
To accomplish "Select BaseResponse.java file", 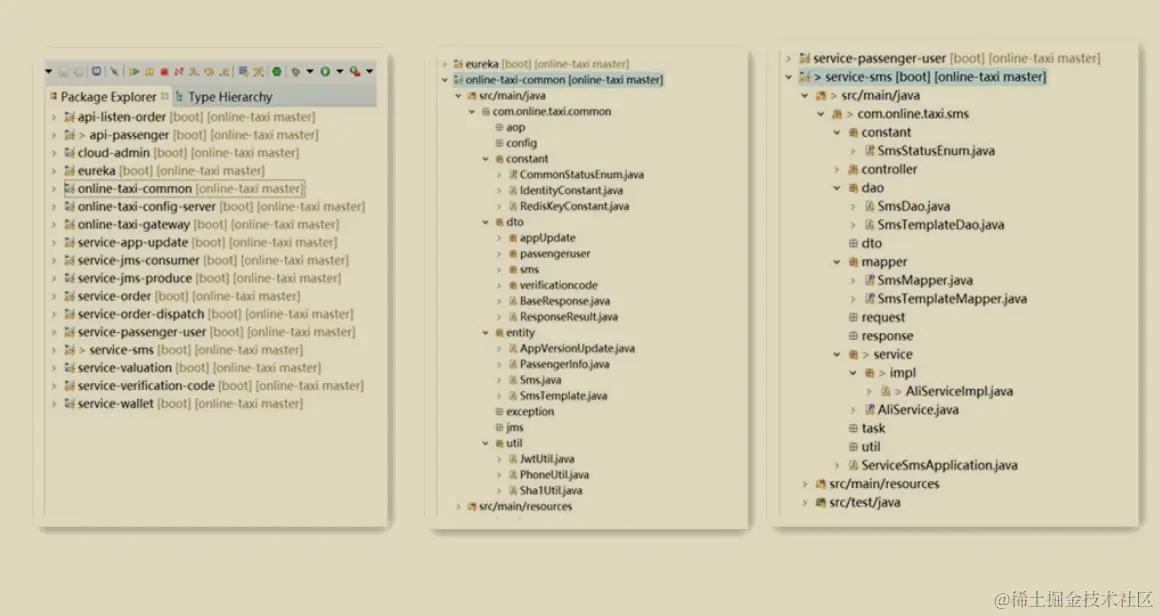I will 564,301.
